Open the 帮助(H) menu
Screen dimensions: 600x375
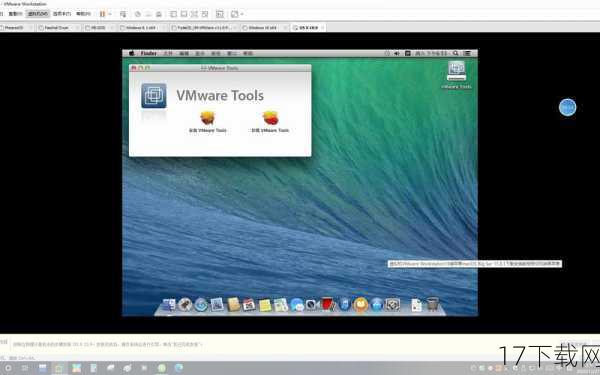(x=83, y=14)
